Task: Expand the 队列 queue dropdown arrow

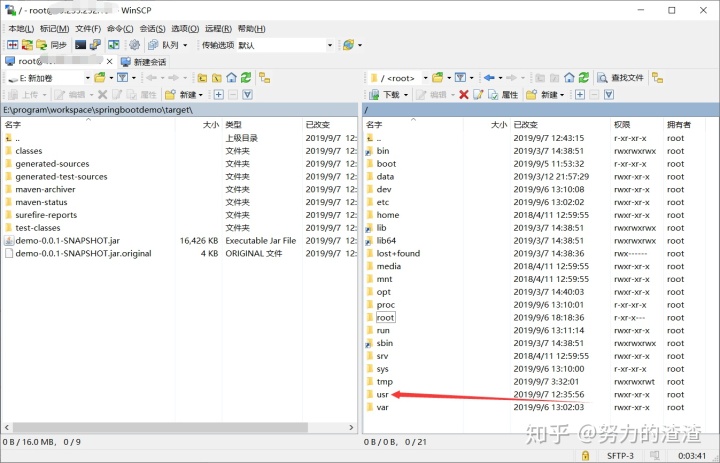Action: pyautogui.click(x=186, y=45)
